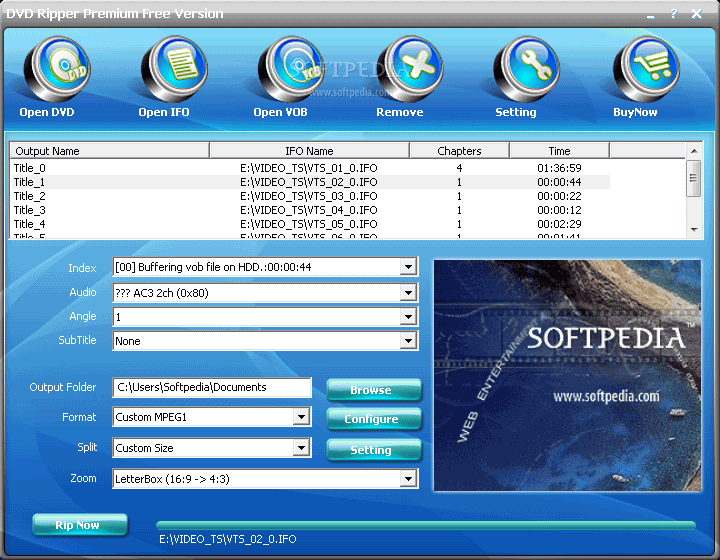Click time value 01:36:59

(559, 168)
